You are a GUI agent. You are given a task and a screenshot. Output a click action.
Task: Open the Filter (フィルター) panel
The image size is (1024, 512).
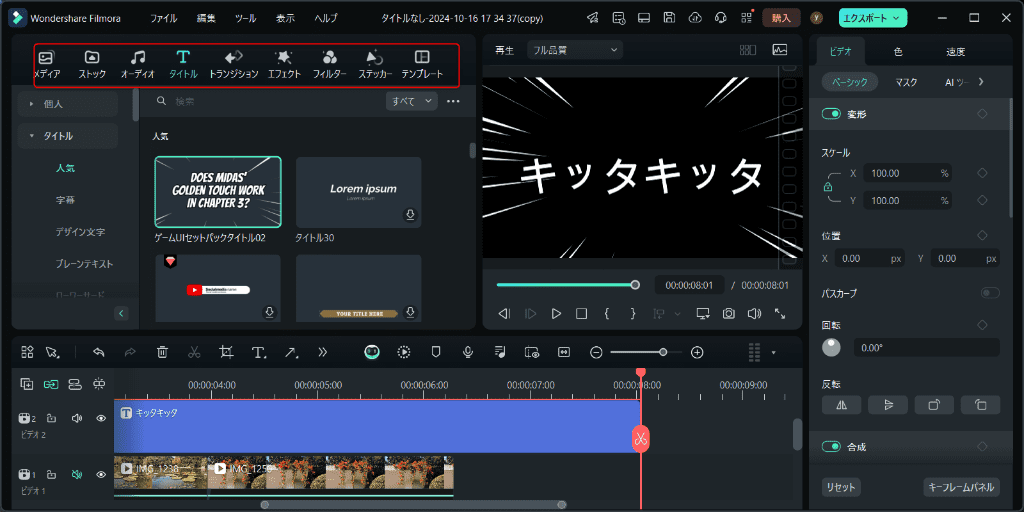point(330,65)
